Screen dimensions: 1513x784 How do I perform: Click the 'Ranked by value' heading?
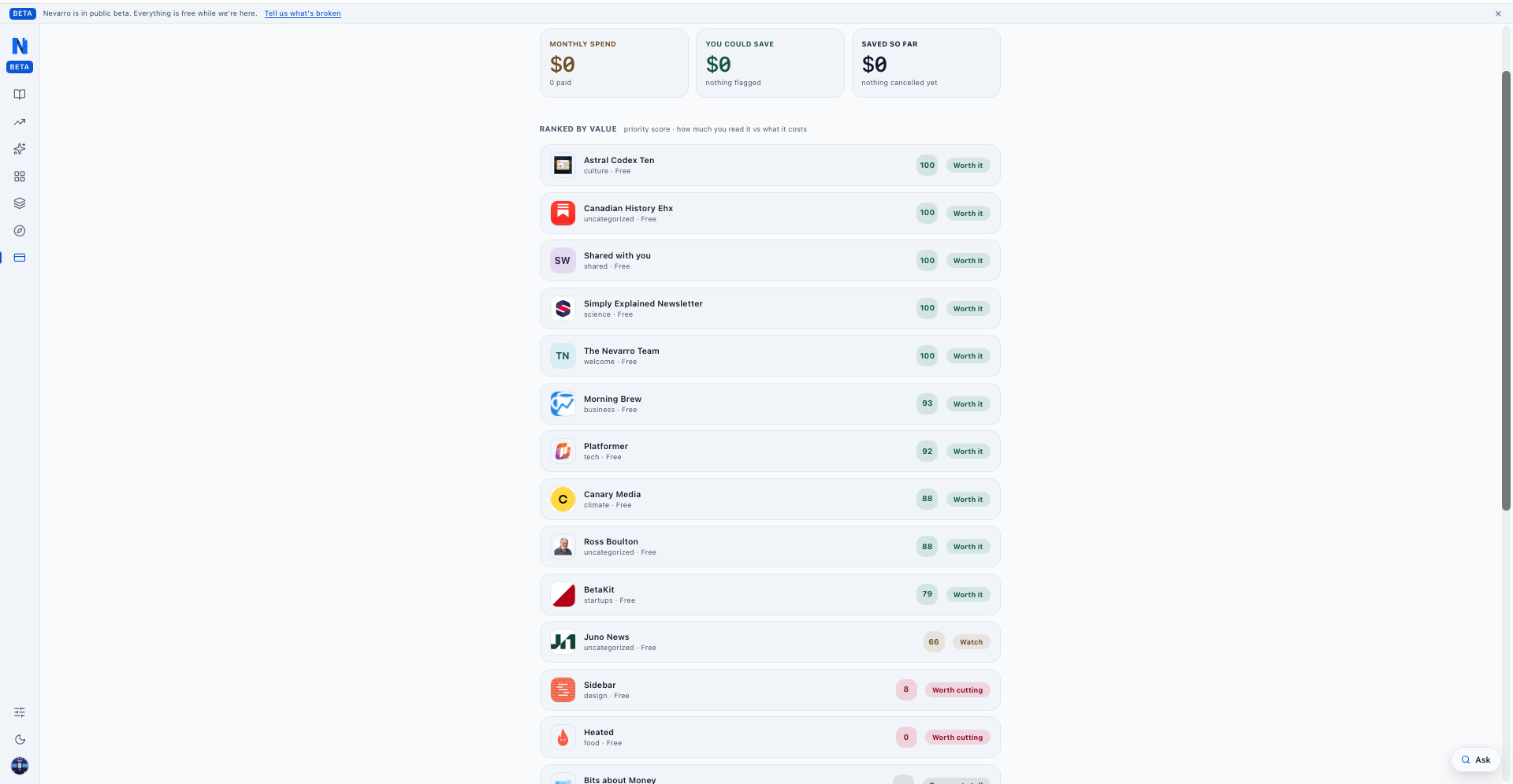point(578,129)
